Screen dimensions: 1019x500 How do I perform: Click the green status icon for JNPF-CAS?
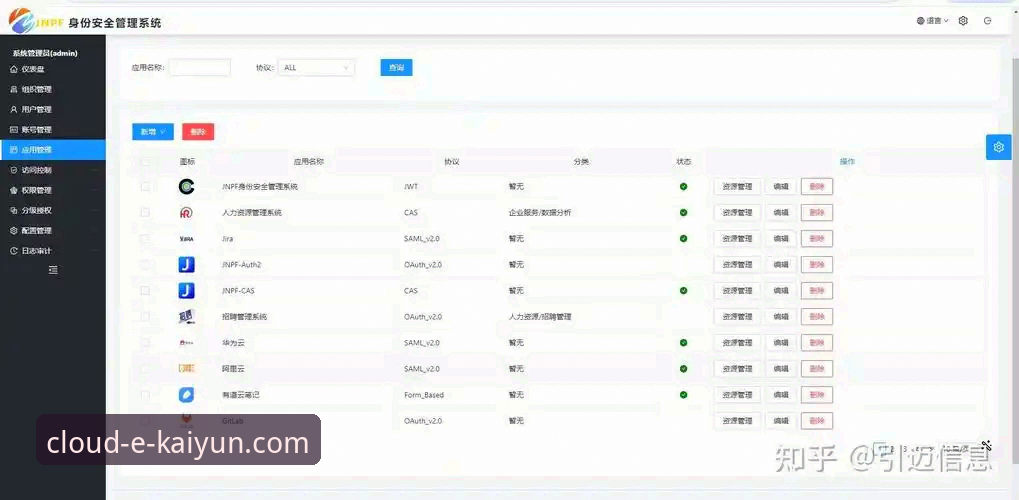click(684, 291)
